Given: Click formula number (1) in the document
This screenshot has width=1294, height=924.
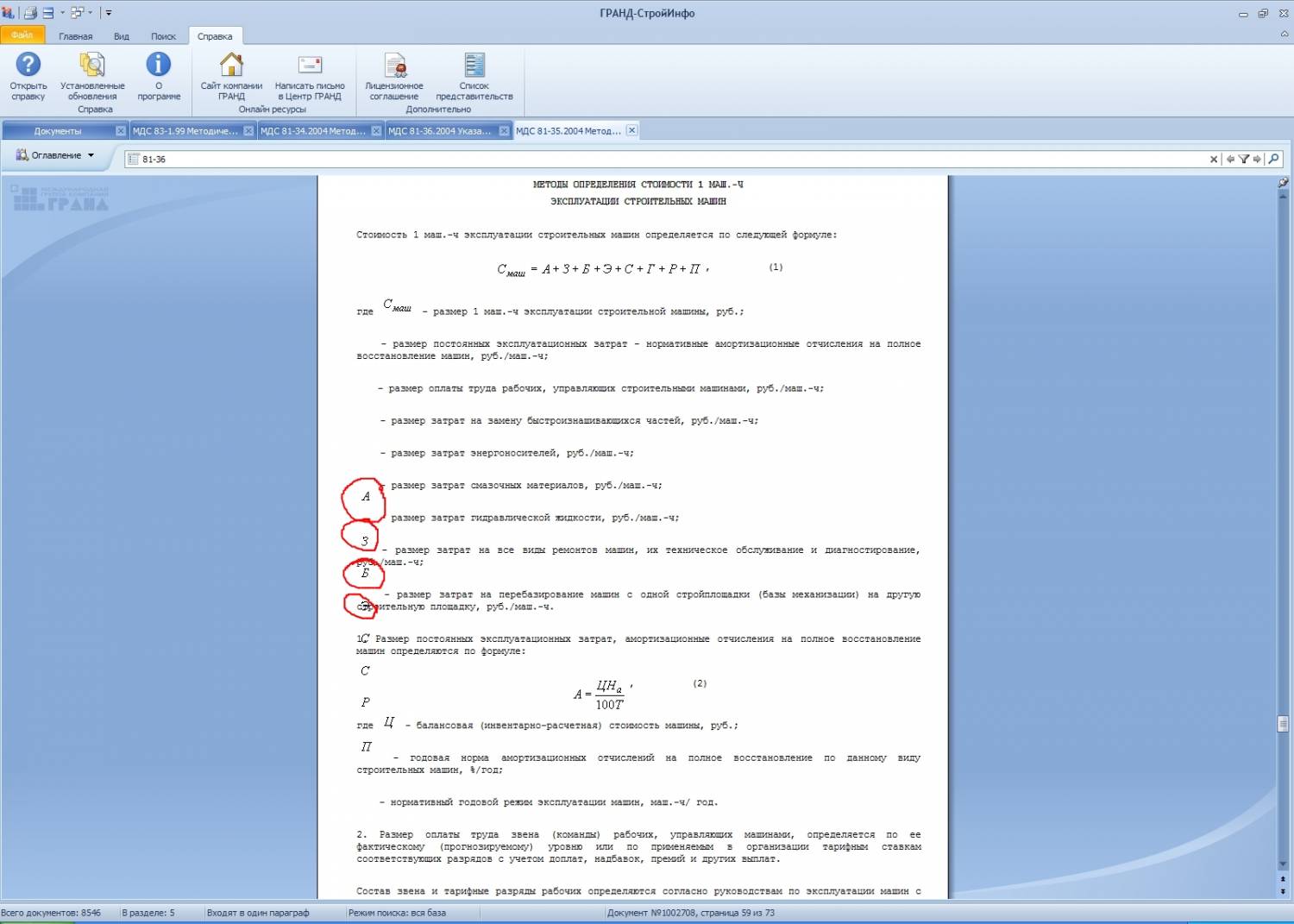Looking at the screenshot, I should [776, 267].
